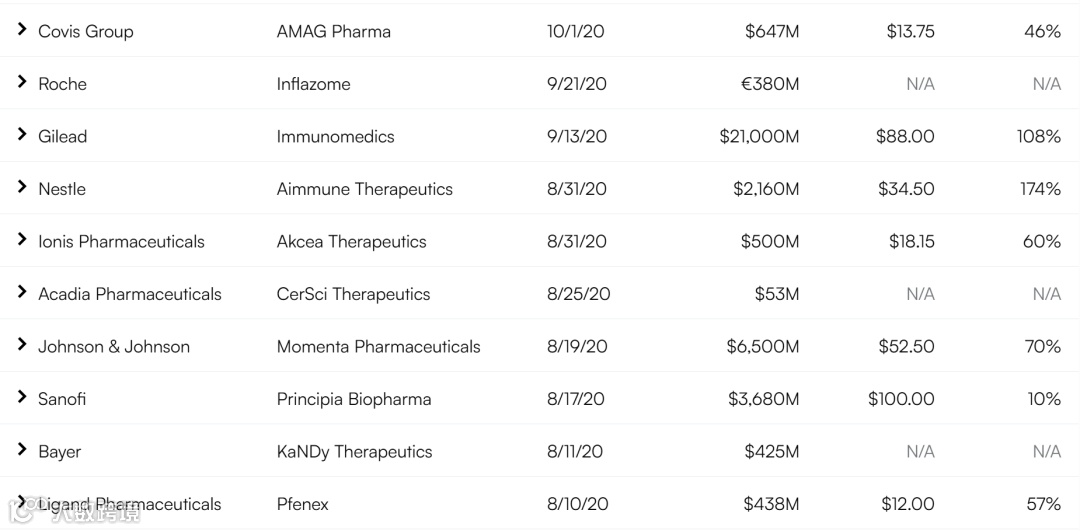Select Aimmune Therapeutics target name
The height and width of the screenshot is (531, 1080).
tap(364, 189)
